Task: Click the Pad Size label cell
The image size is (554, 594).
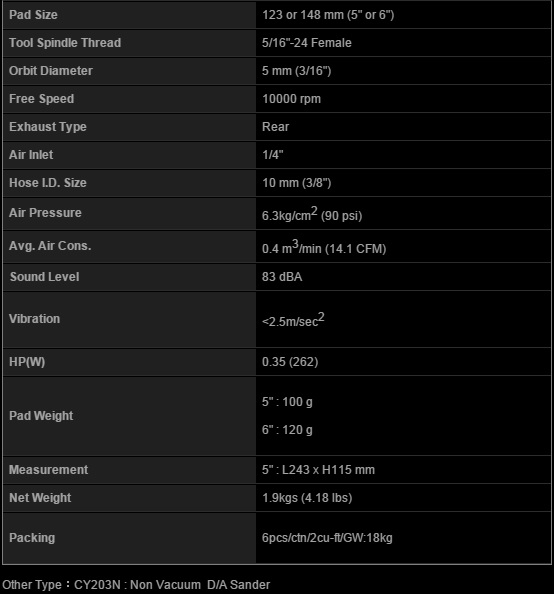Action: click(x=129, y=15)
